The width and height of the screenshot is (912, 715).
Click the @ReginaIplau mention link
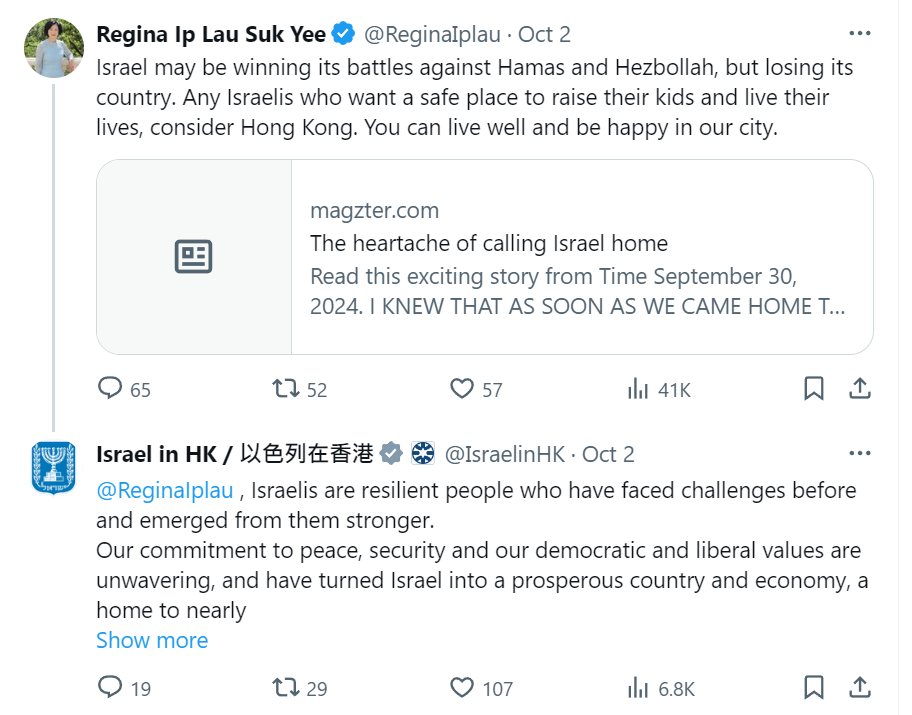(165, 491)
